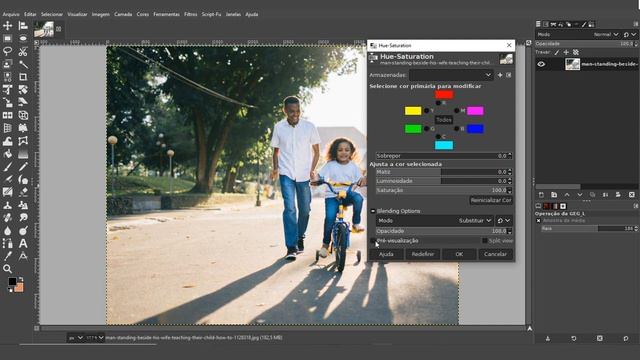Click the Todos master button
Image resolution: width=640 pixels, height=360 pixels.
[x=444, y=120]
